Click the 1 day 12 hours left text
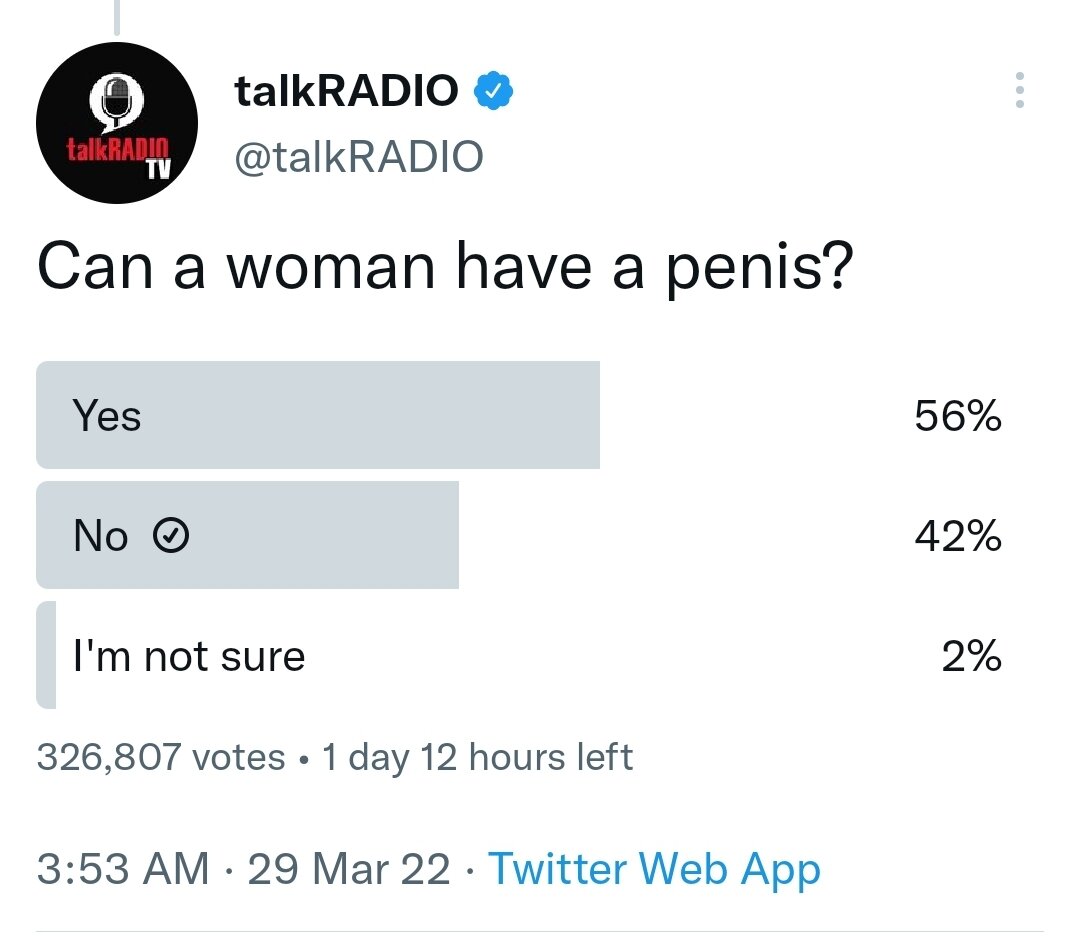This screenshot has height=940, width=1080. coord(477,757)
